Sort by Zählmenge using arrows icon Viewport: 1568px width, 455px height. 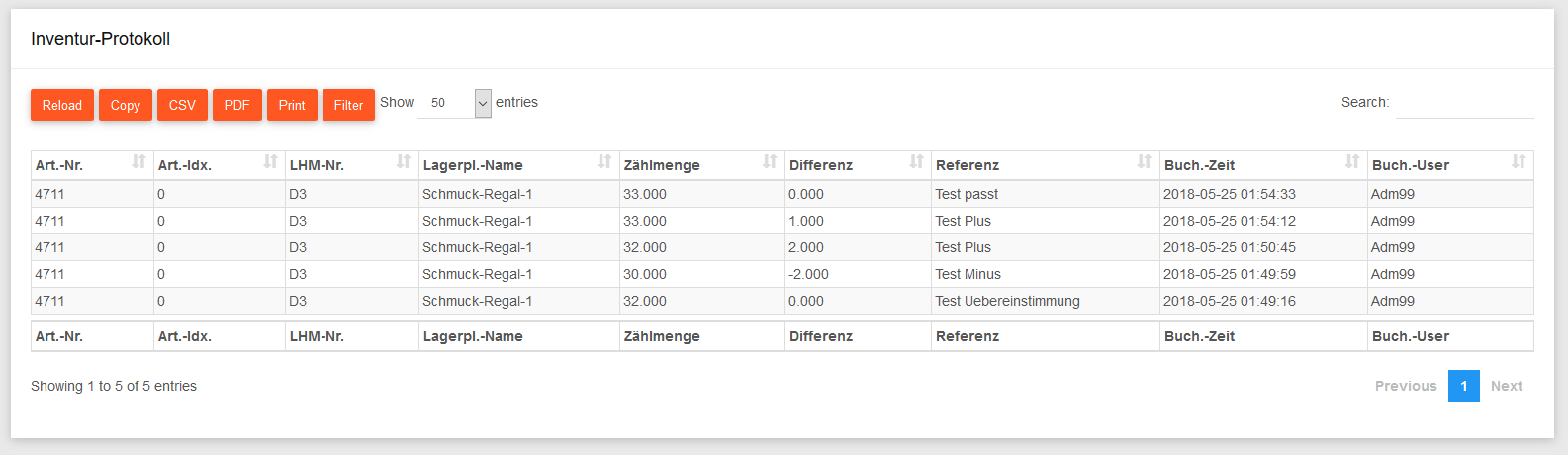pyautogui.click(x=770, y=162)
